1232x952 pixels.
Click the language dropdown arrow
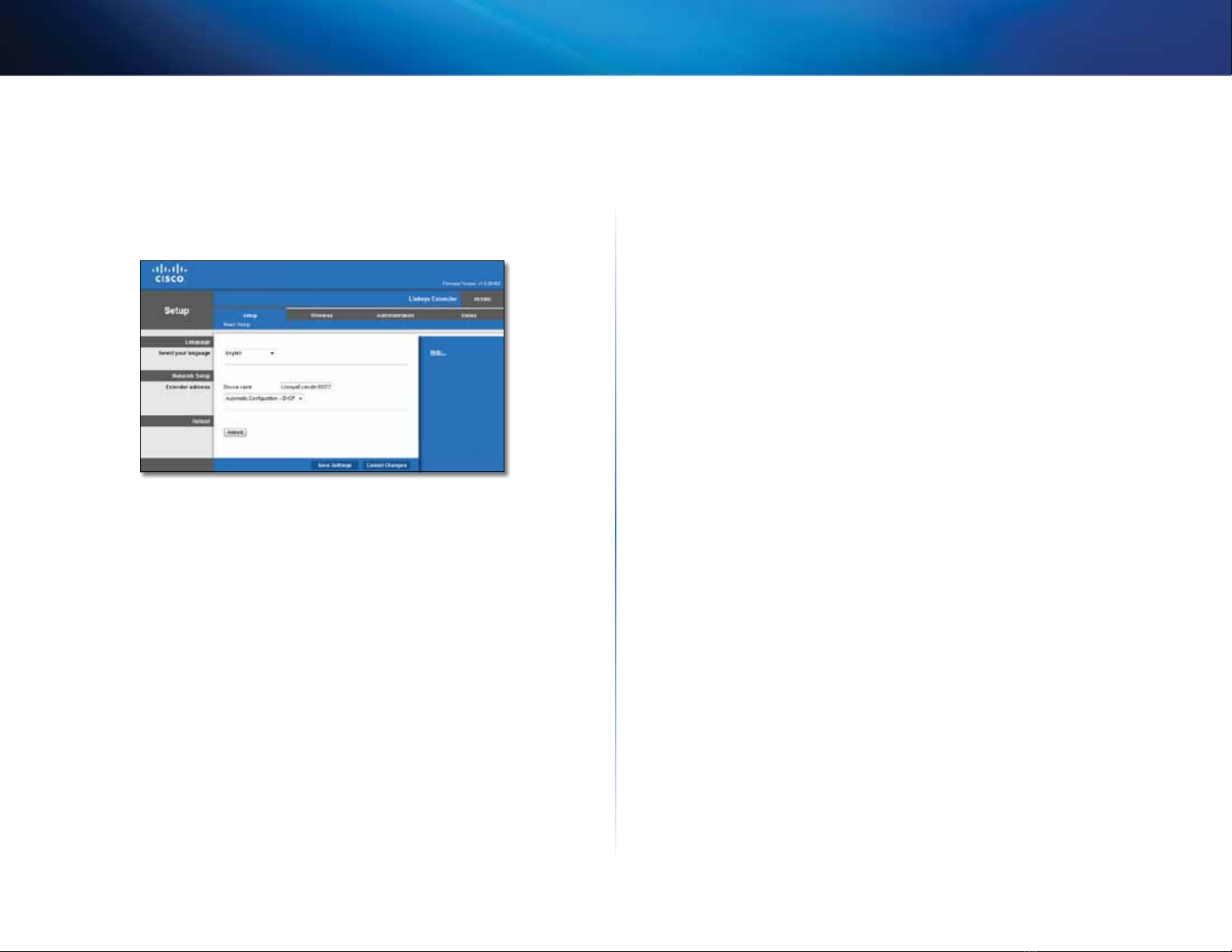click(x=272, y=354)
